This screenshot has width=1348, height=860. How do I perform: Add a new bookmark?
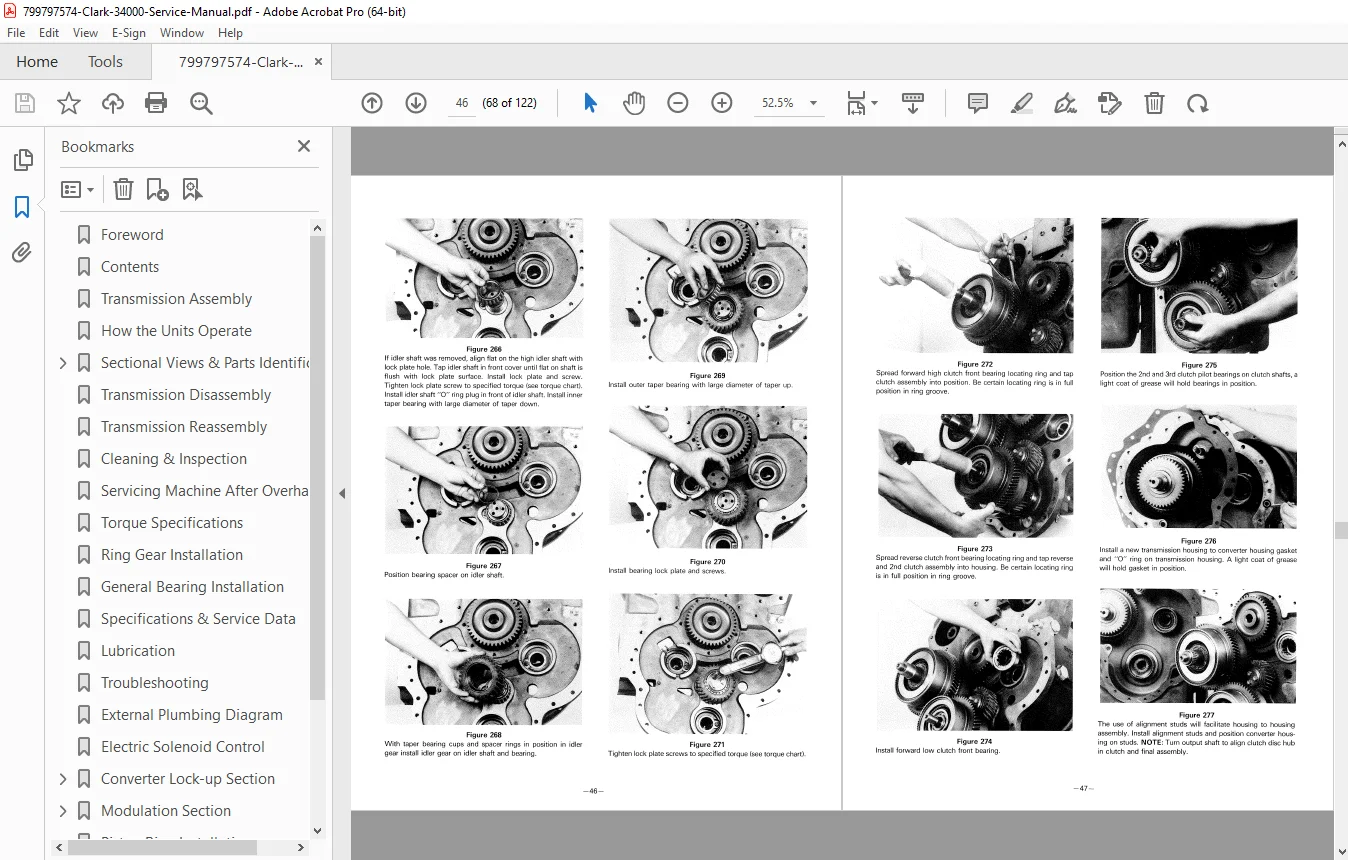(x=157, y=189)
